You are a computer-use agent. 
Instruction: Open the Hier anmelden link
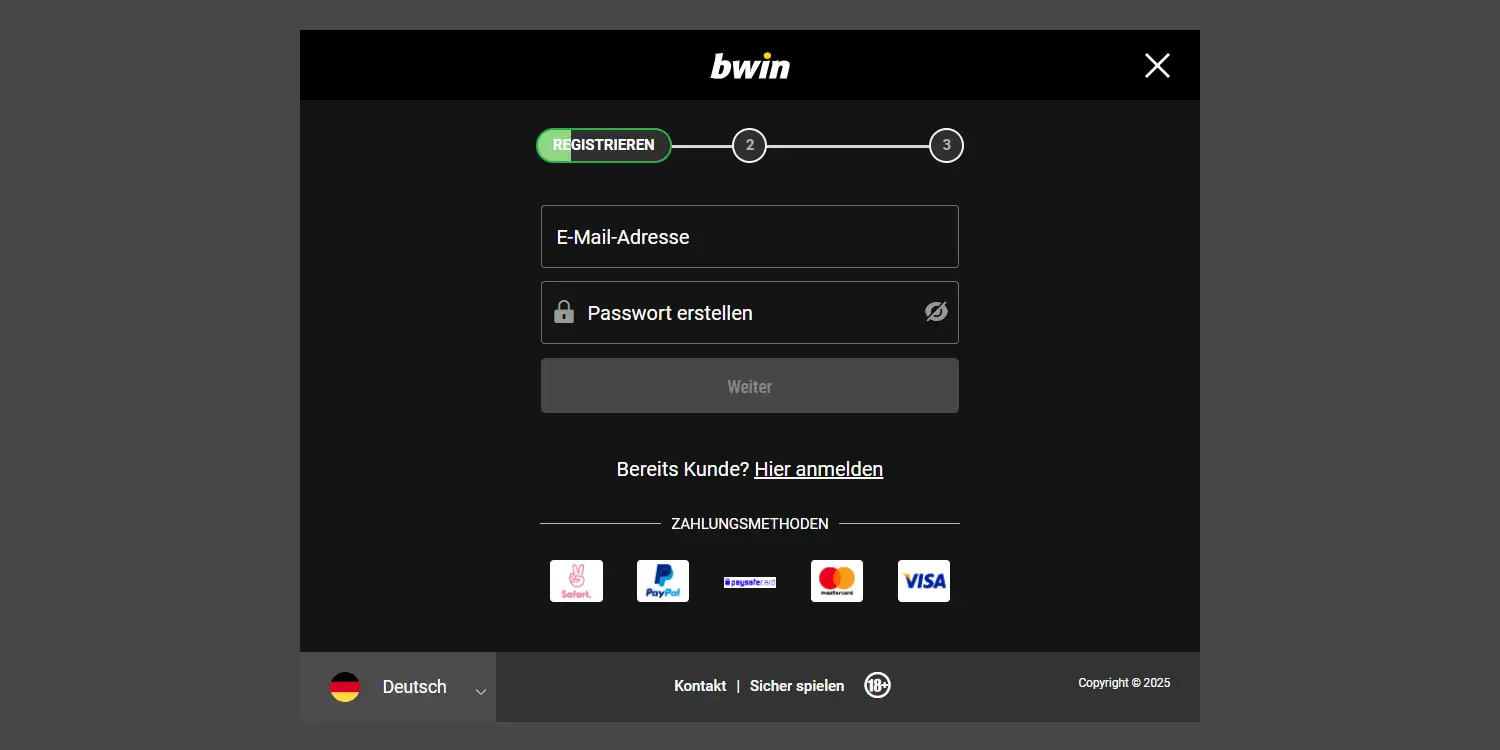(x=818, y=469)
